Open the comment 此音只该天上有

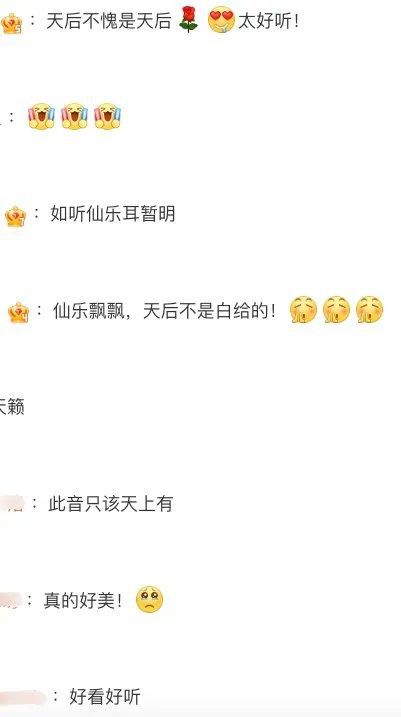(x=110, y=504)
